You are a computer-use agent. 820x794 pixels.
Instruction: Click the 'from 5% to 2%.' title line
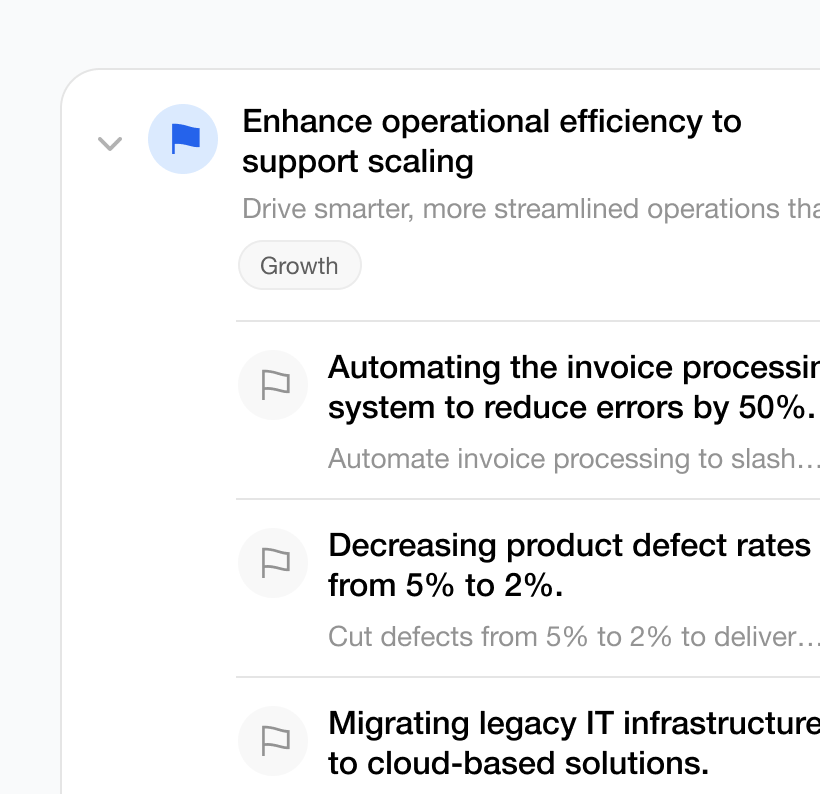pos(445,586)
